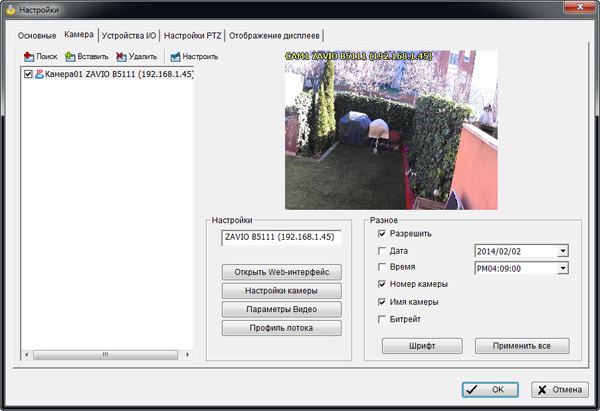600x411 pixels.
Task: Click the Параметры Видео button
Action: 281,309
